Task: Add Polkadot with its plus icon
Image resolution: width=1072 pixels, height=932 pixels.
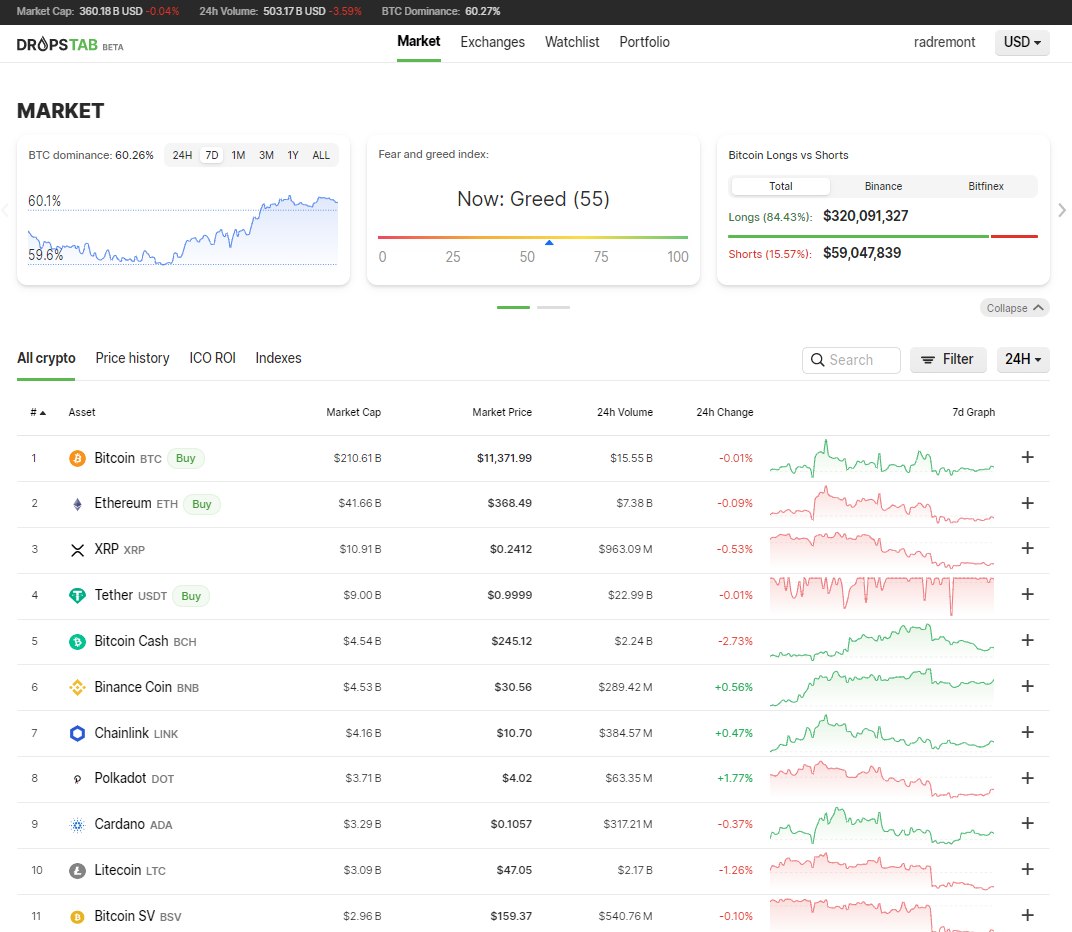Action: (x=1027, y=777)
